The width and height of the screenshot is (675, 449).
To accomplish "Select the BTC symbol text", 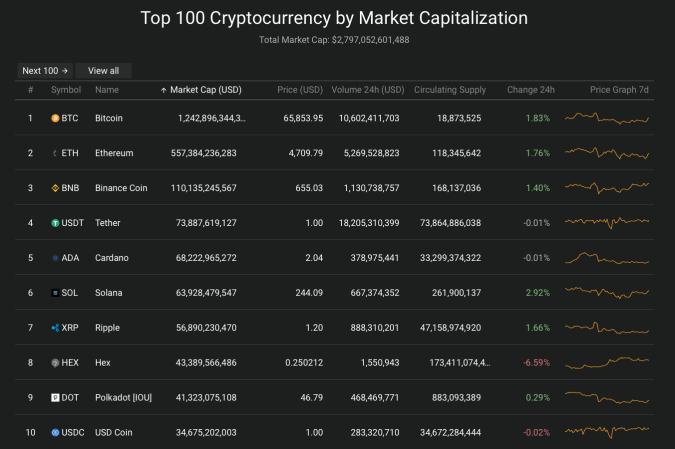I will 70,118.
